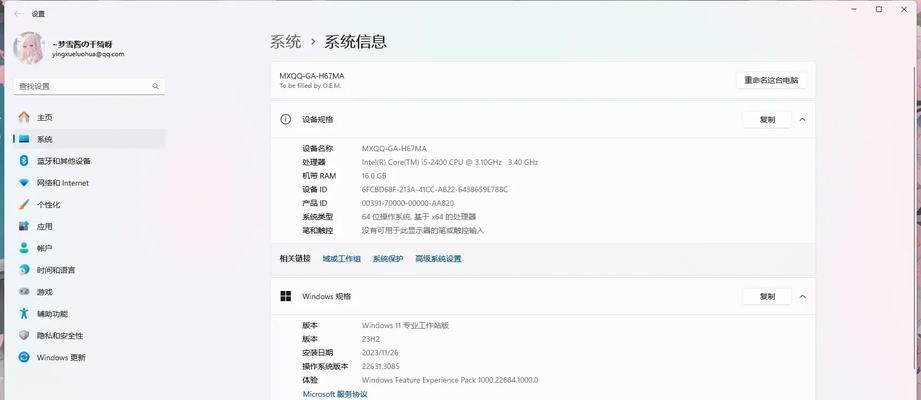The height and width of the screenshot is (400, 921).
Task: Open the 主页 home icon
Action: coord(23,117)
